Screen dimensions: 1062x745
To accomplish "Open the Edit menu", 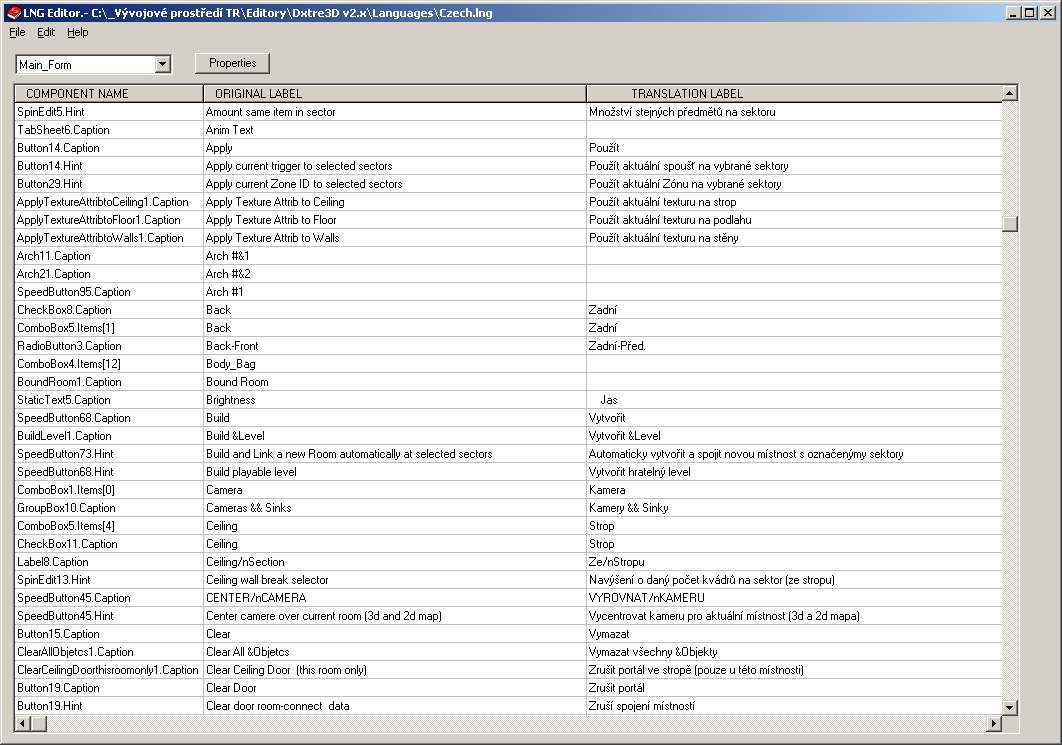I will [46, 32].
